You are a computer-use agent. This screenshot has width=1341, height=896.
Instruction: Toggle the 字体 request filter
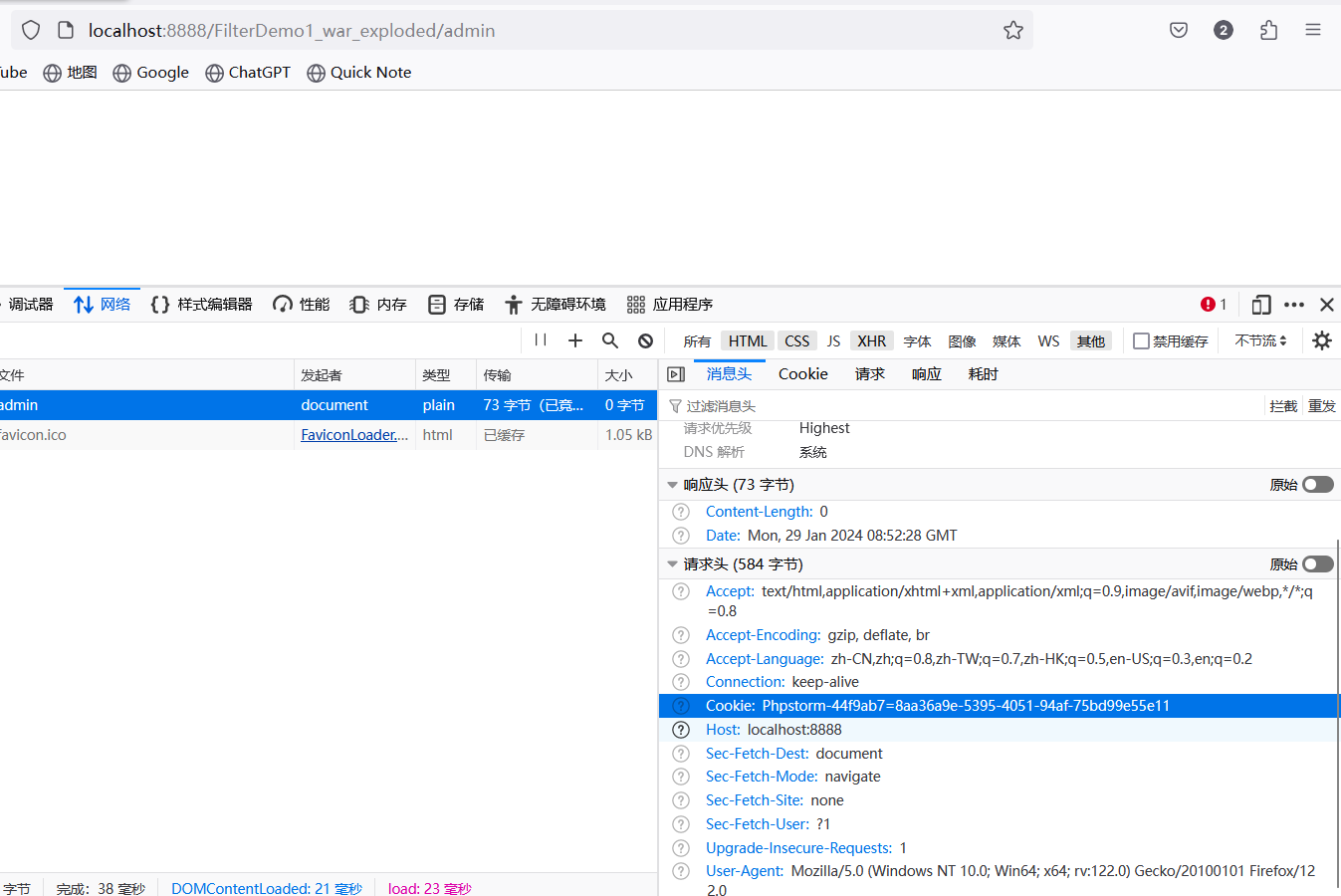pos(918,340)
